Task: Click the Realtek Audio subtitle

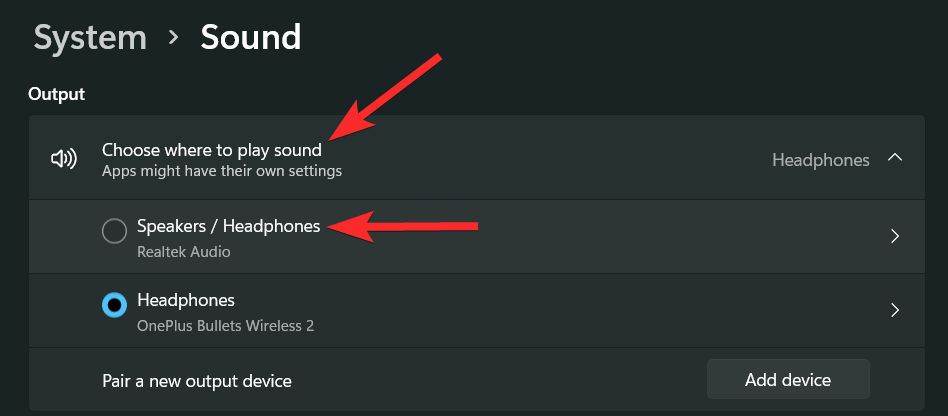Action: pyautogui.click(x=184, y=252)
